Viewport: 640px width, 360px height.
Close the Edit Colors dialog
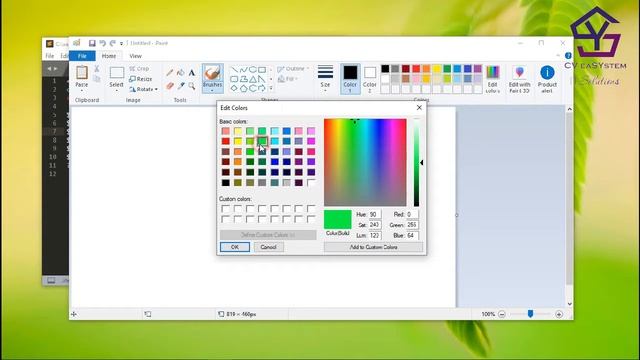pos(419,108)
